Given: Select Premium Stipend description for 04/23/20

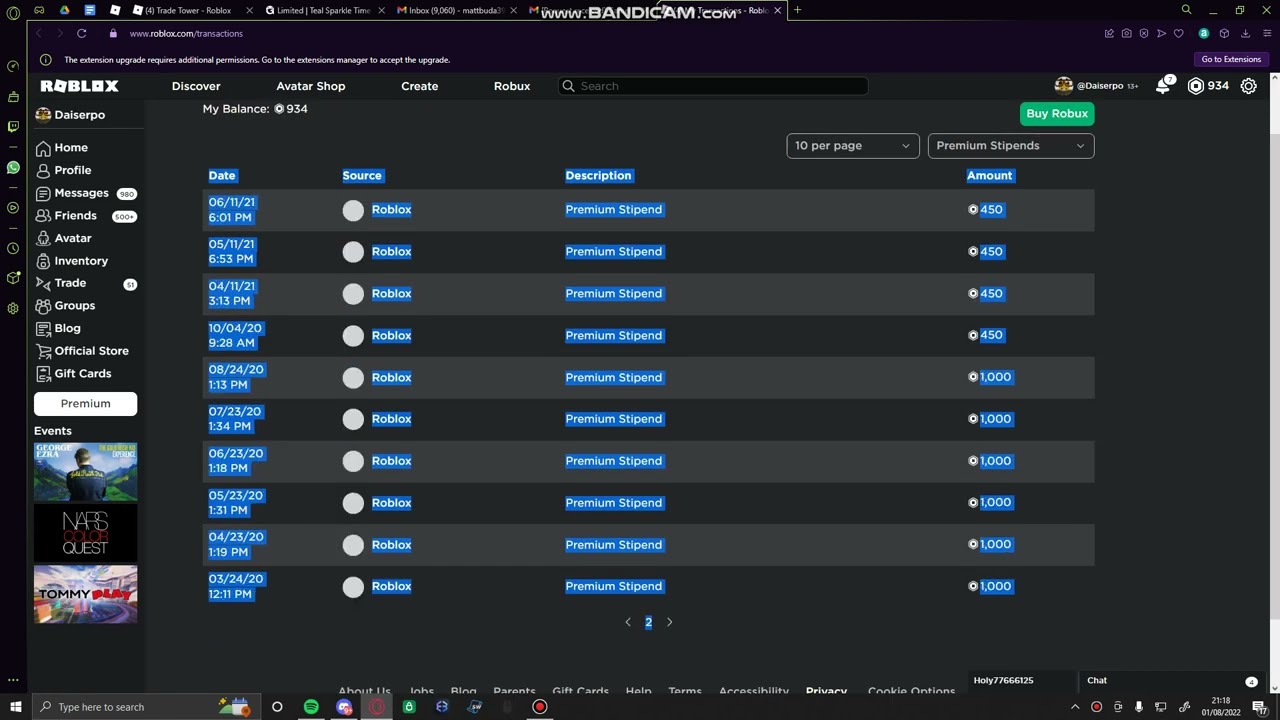Looking at the screenshot, I should (x=613, y=545).
